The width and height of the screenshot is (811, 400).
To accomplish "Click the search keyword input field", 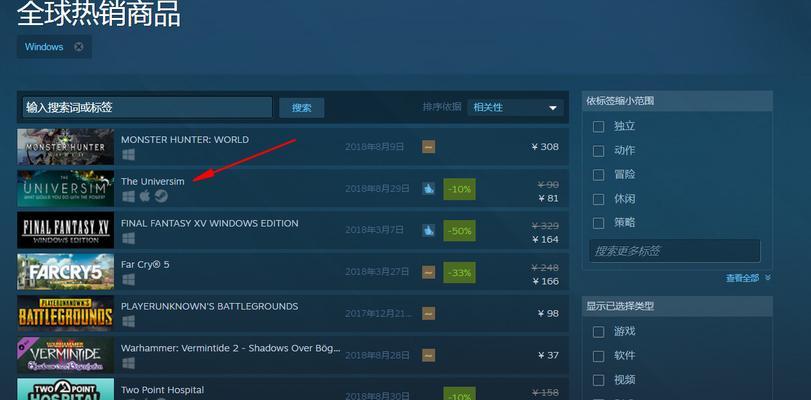I will pos(147,108).
